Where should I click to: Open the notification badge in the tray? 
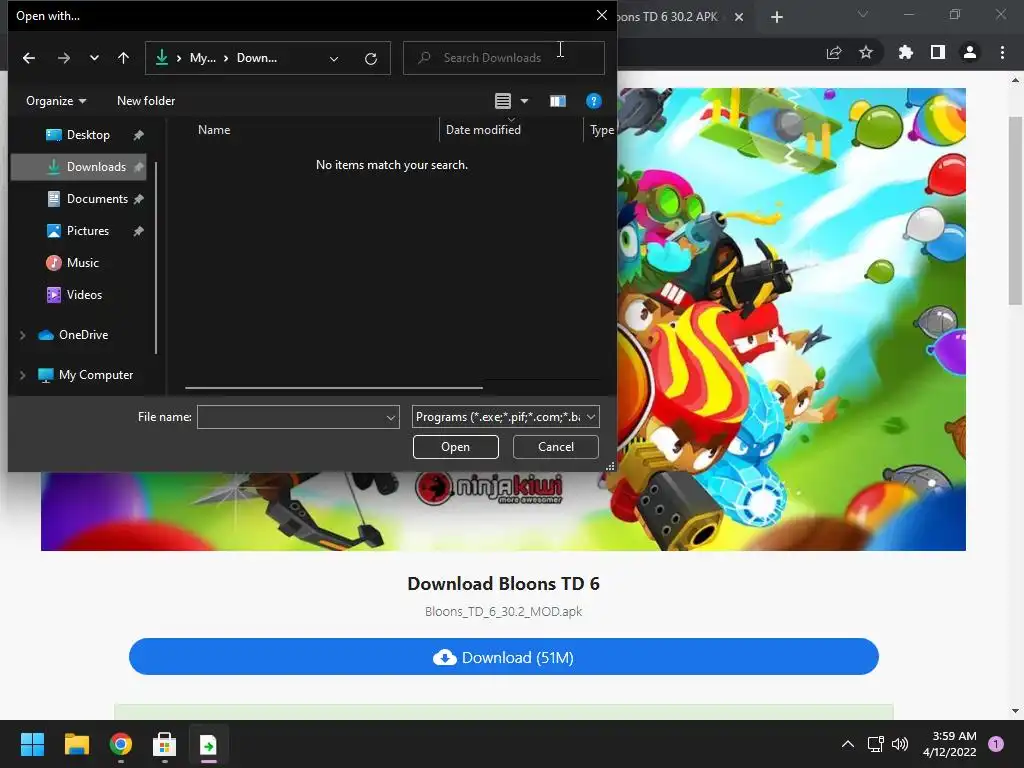(996, 744)
